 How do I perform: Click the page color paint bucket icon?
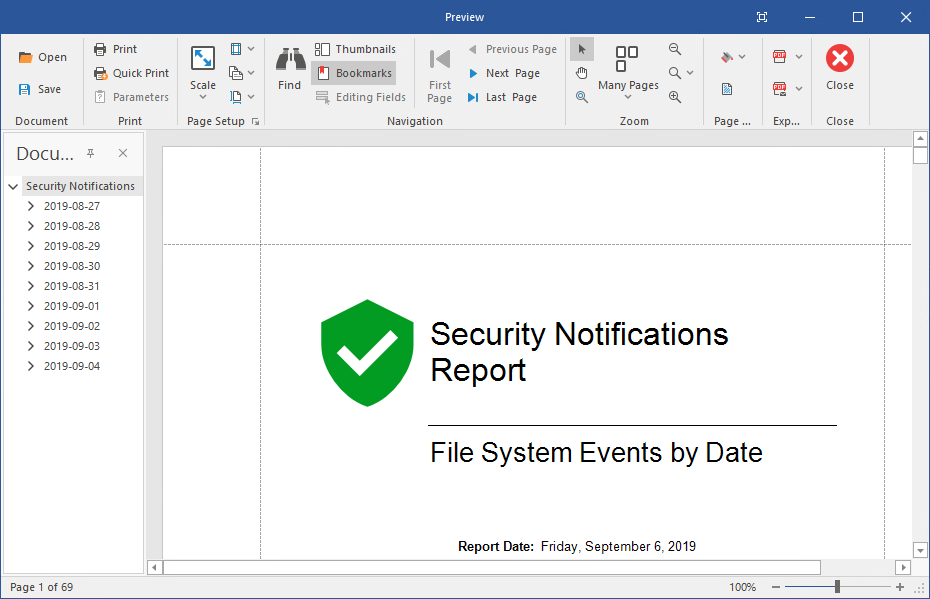727,57
